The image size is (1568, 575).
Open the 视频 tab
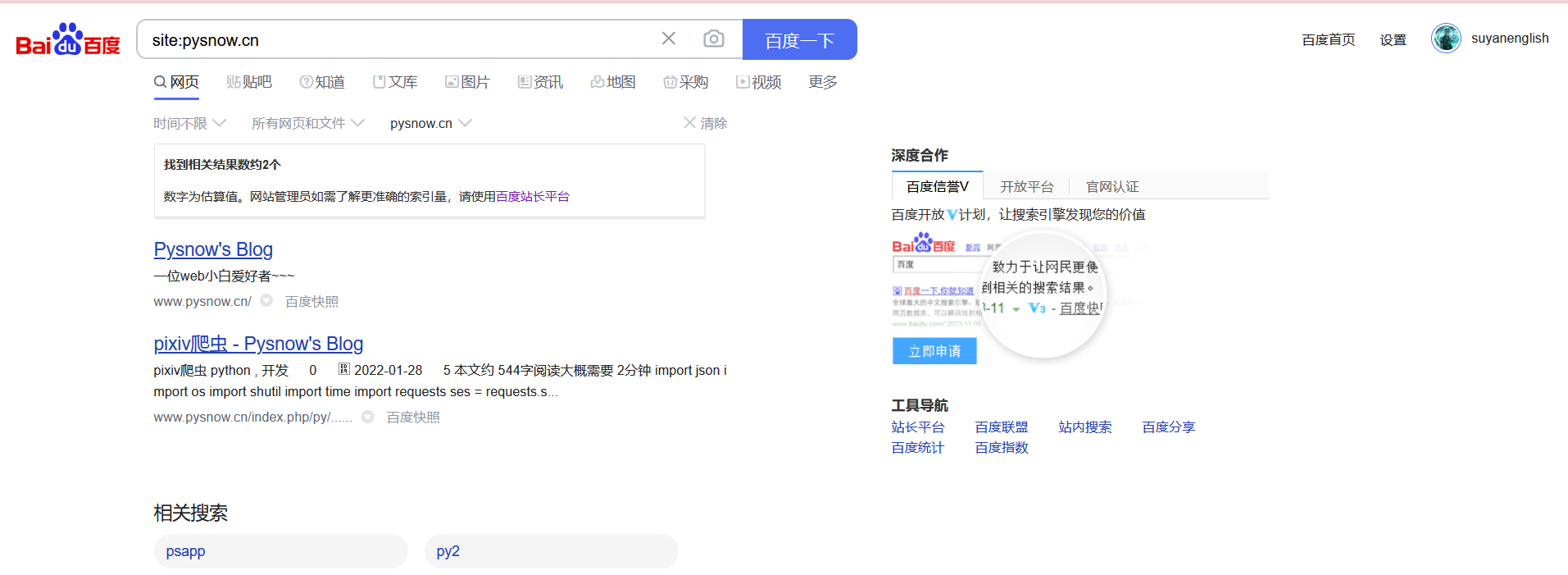pyautogui.click(x=759, y=82)
